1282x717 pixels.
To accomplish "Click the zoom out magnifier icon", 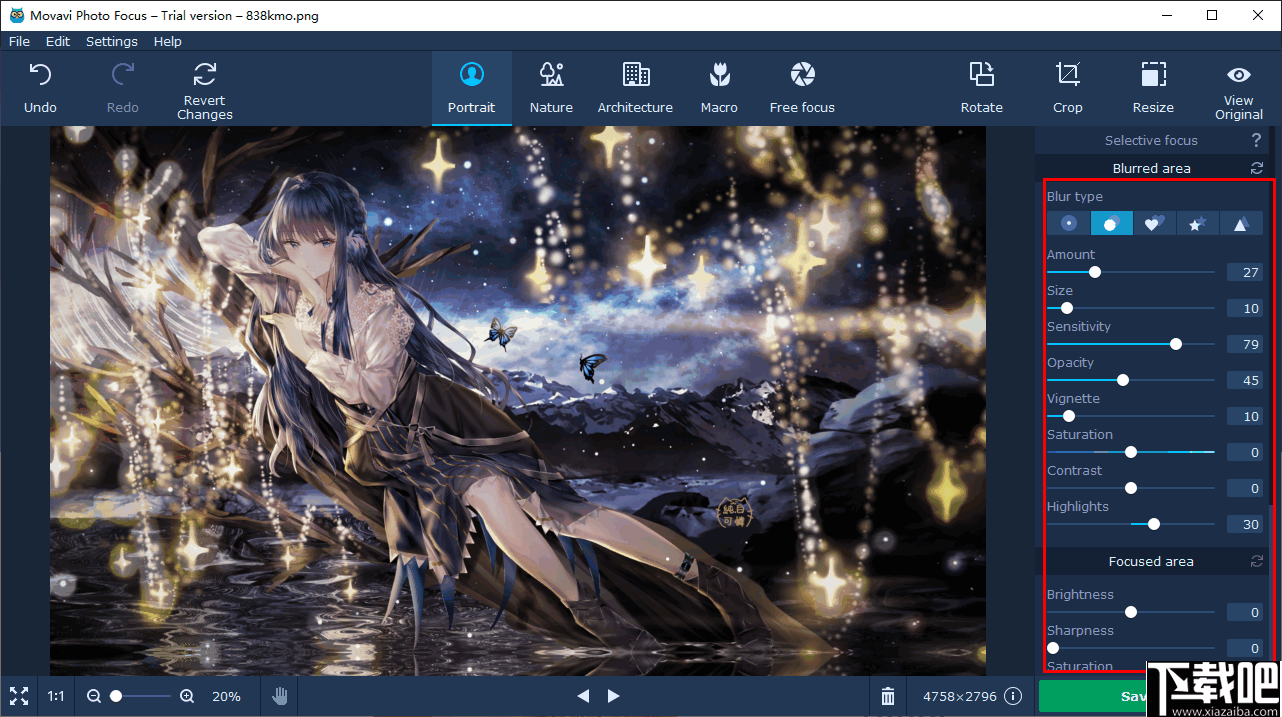I will 94,696.
